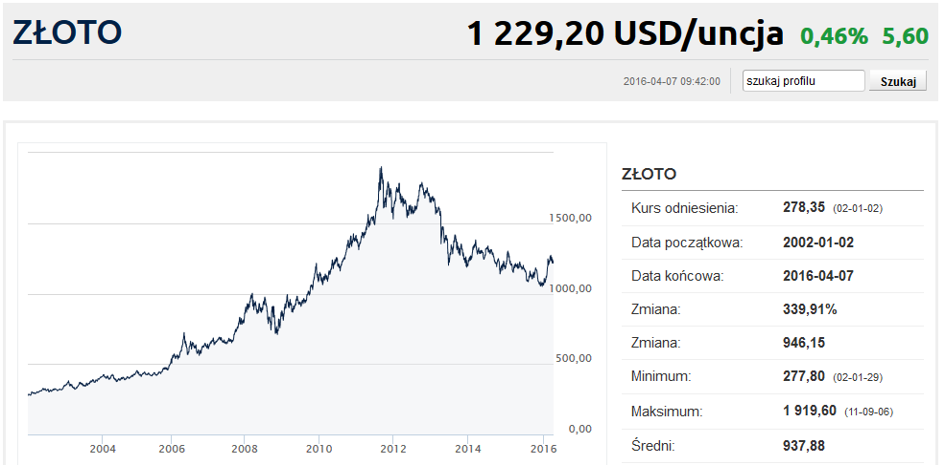Focus the szukaj profilu search field
This screenshot has height=465, width=945.
click(x=803, y=81)
